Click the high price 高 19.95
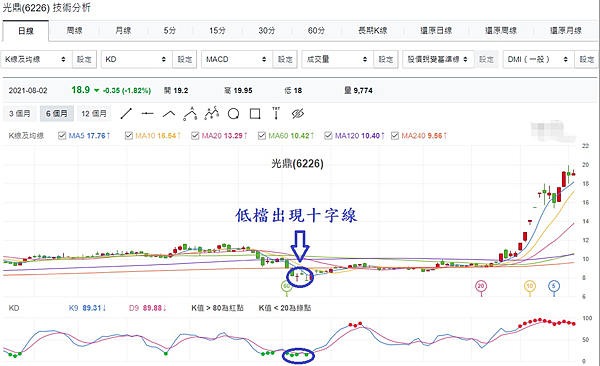 [x=238, y=91]
